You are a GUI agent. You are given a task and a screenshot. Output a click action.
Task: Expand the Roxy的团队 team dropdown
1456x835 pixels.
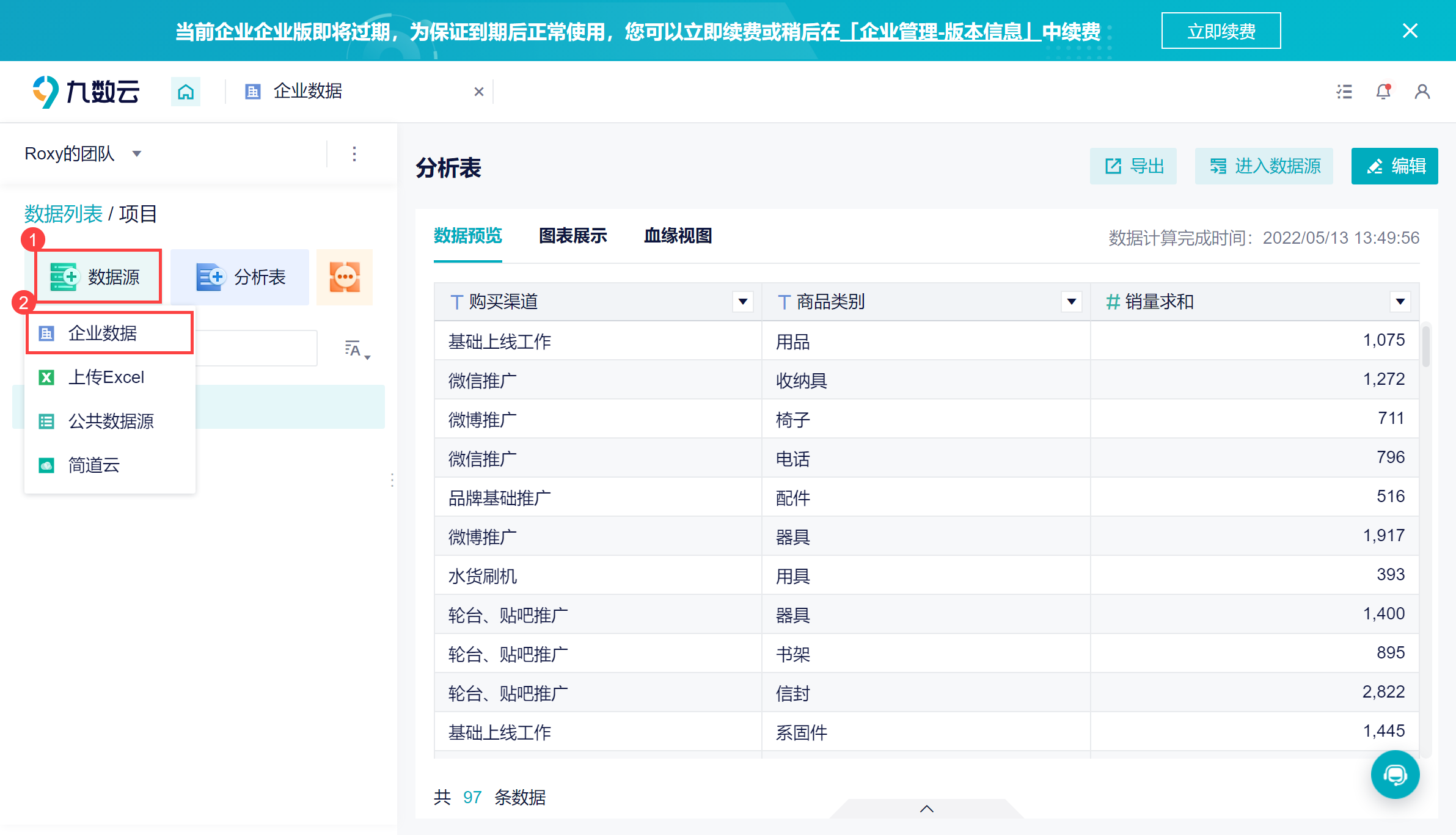pos(137,154)
